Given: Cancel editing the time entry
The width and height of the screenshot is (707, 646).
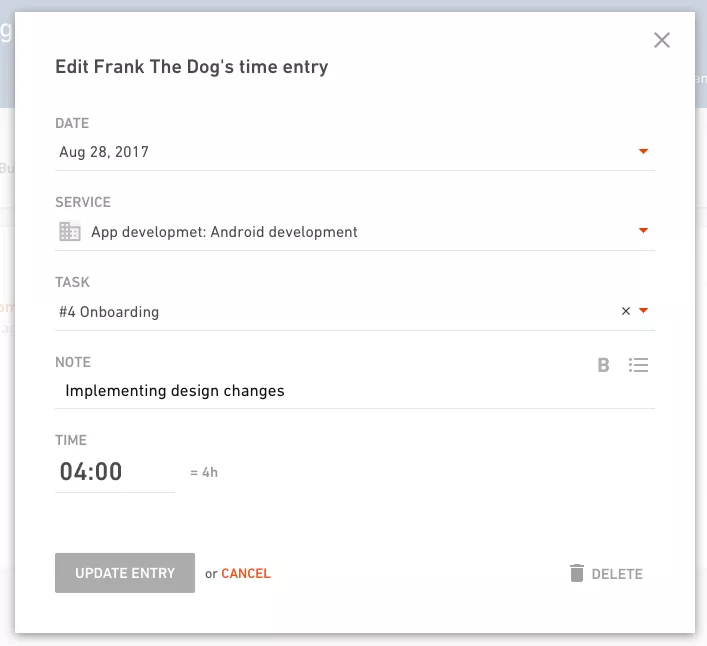Looking at the screenshot, I should tap(246, 573).
